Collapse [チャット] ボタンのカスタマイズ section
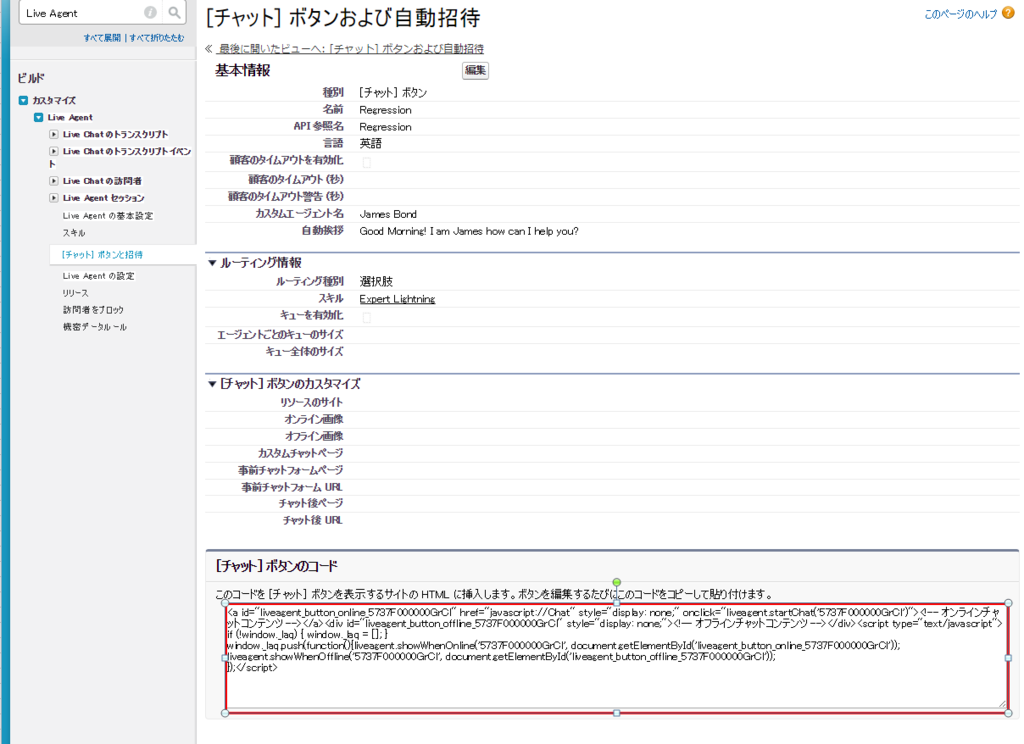 click(212, 383)
